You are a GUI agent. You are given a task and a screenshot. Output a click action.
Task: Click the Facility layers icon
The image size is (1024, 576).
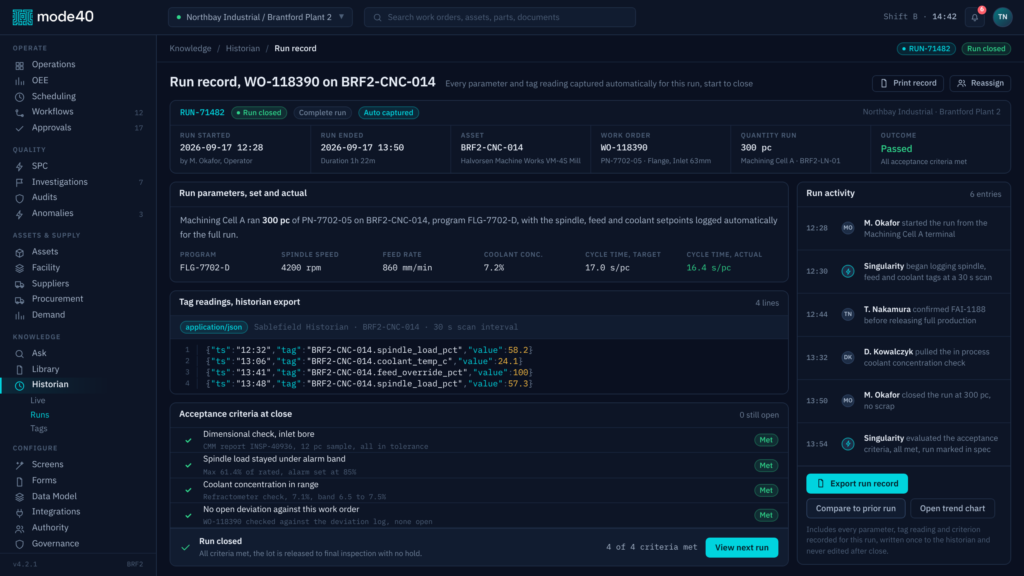click(x=20, y=268)
